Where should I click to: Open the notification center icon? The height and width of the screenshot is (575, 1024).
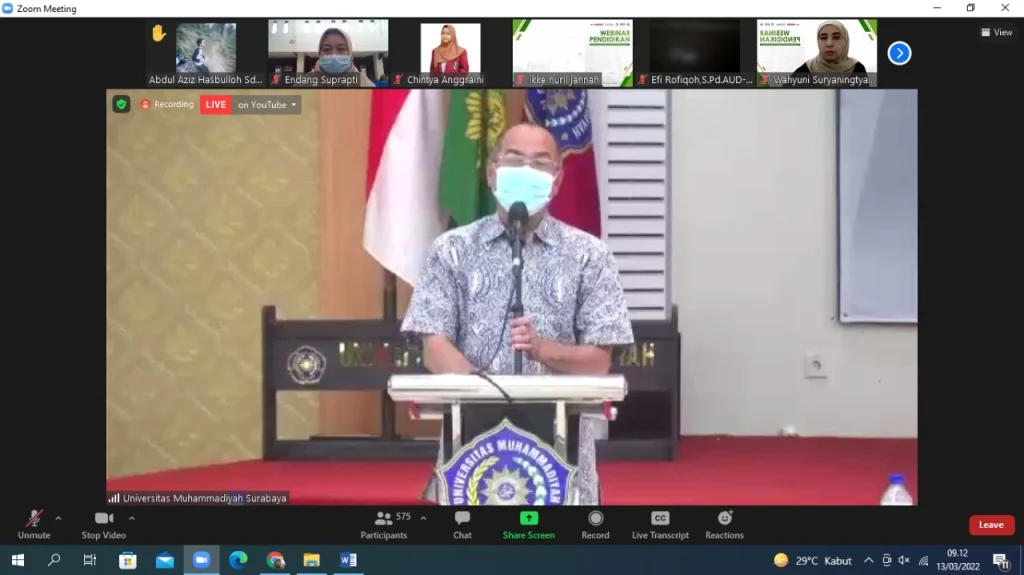pyautogui.click(x=1000, y=560)
